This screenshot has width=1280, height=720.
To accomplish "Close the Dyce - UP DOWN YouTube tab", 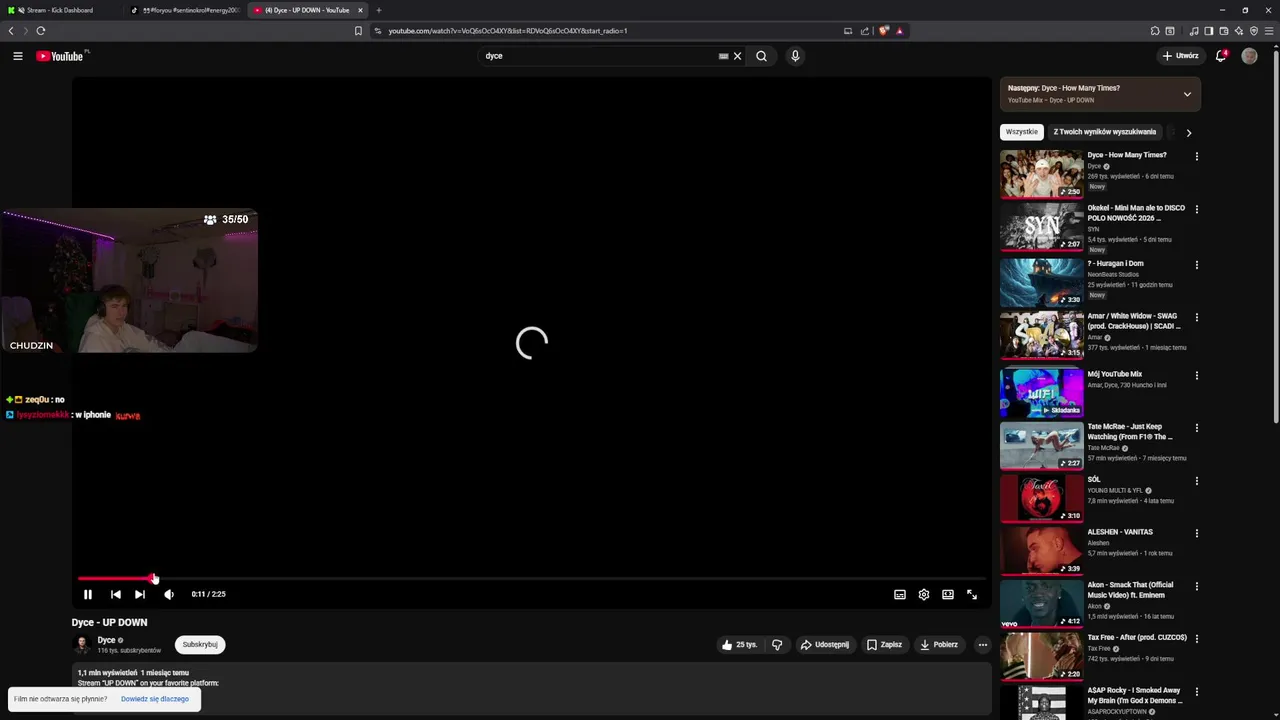I will (x=360, y=10).
